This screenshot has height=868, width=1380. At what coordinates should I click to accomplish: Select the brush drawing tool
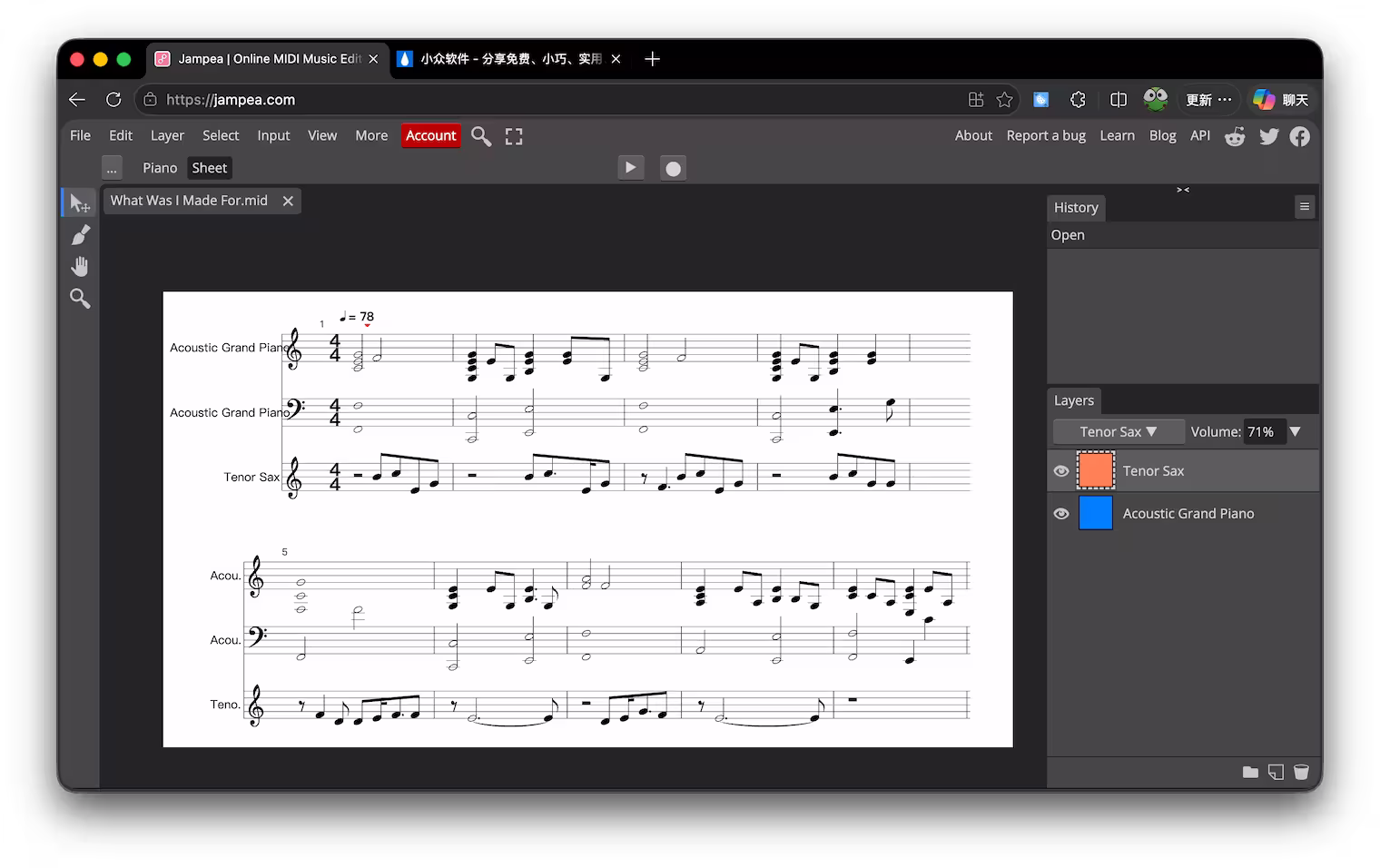click(80, 235)
